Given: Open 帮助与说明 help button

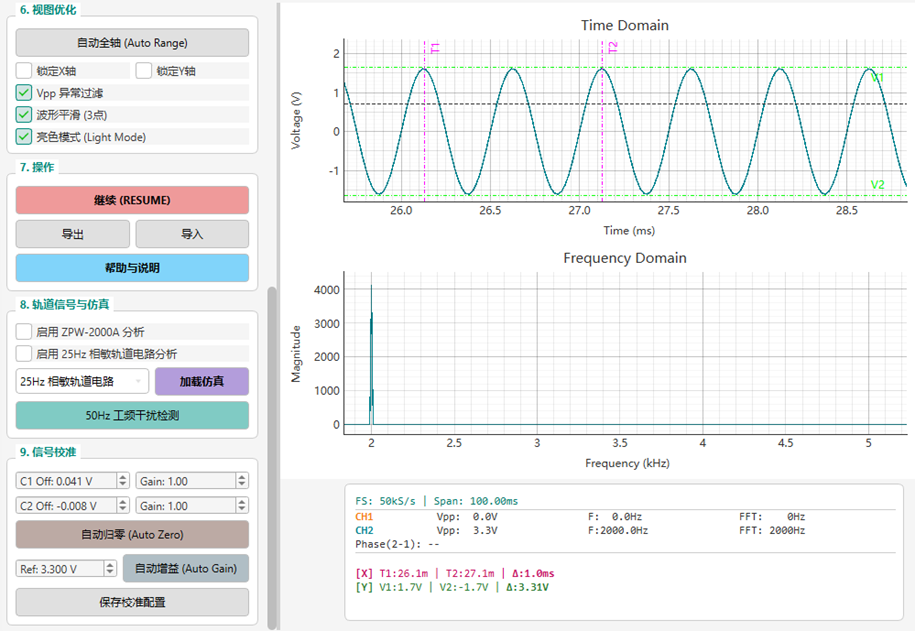Looking at the screenshot, I should tap(132, 268).
